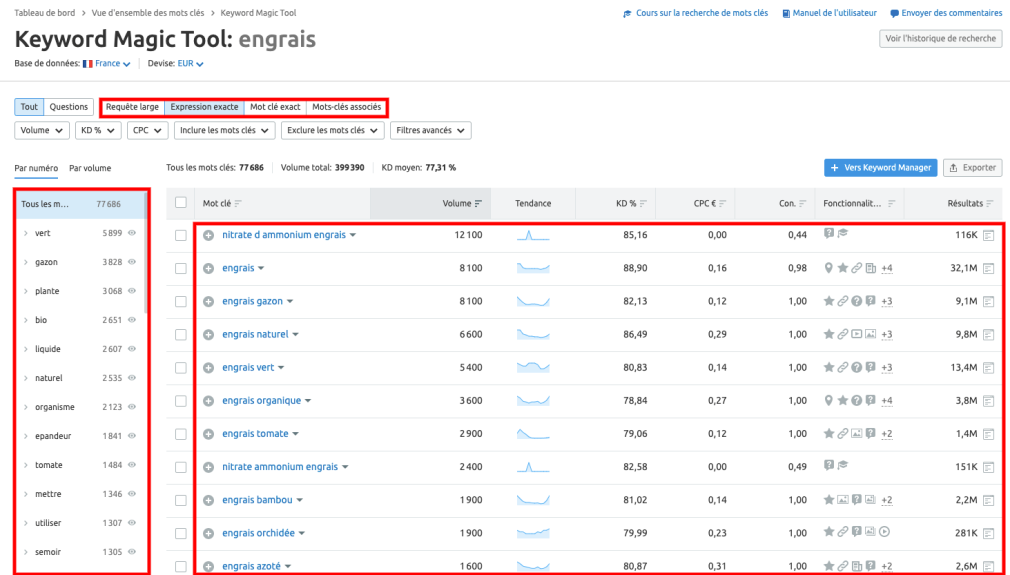Open SERP results icon for 'engrais orchidée'

click(x=989, y=534)
